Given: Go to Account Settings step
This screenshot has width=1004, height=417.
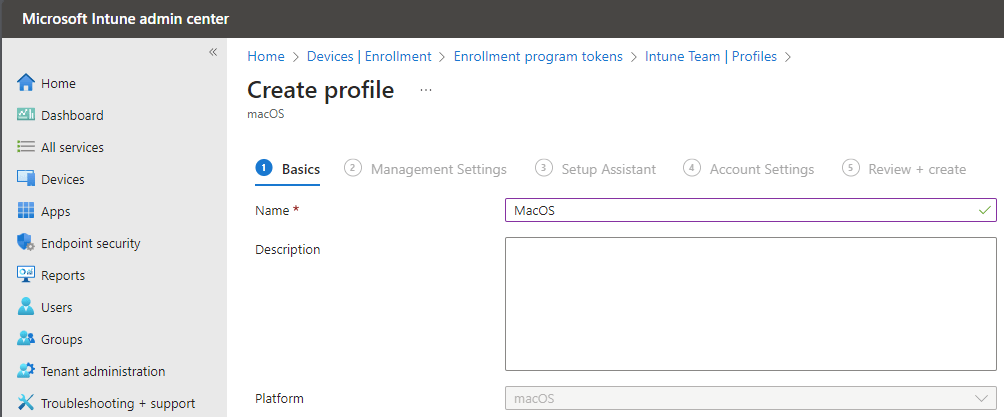Looking at the screenshot, I should pos(749,169).
